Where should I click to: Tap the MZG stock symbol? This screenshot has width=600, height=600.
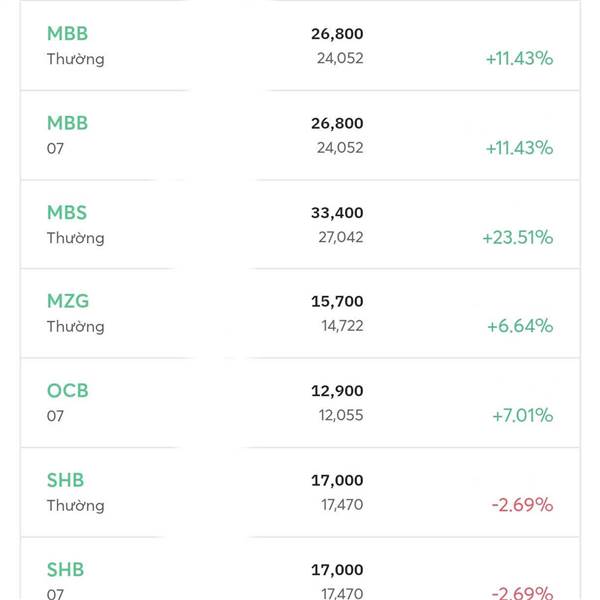point(68,301)
